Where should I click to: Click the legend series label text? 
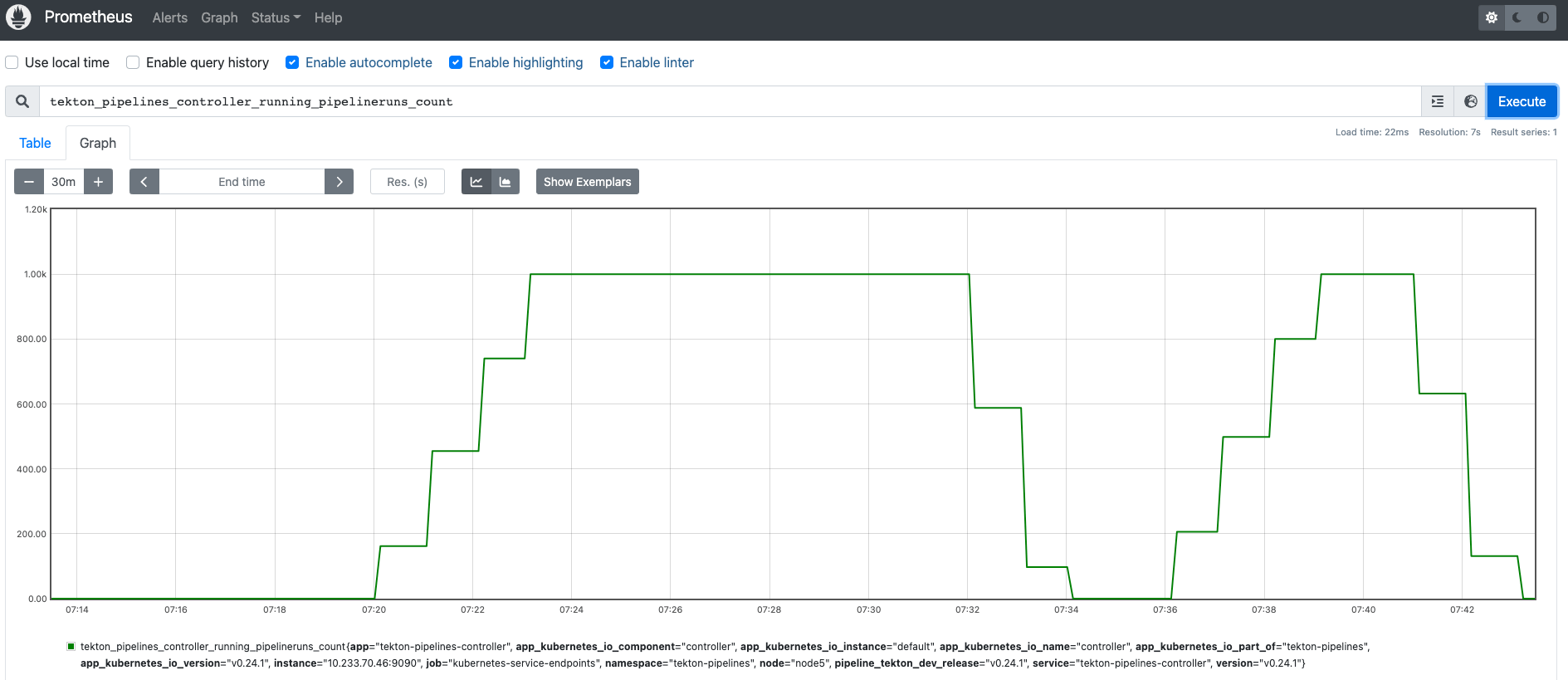coord(725,654)
